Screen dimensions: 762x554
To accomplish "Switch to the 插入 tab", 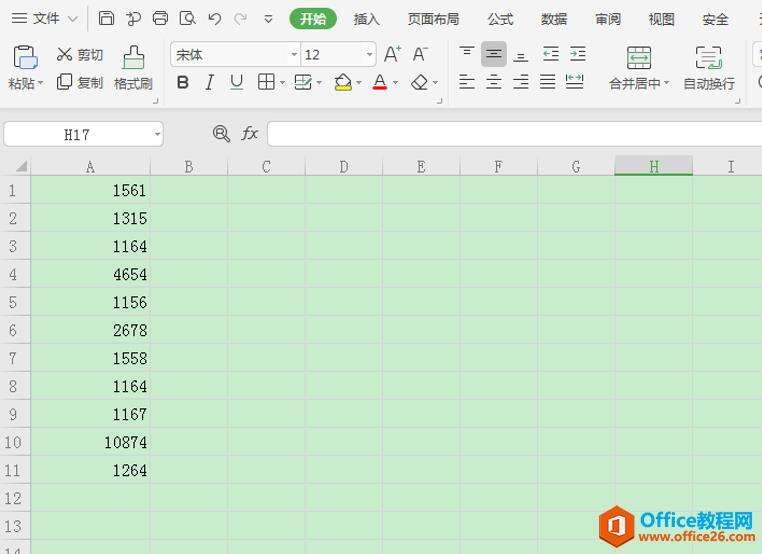I will (x=366, y=19).
